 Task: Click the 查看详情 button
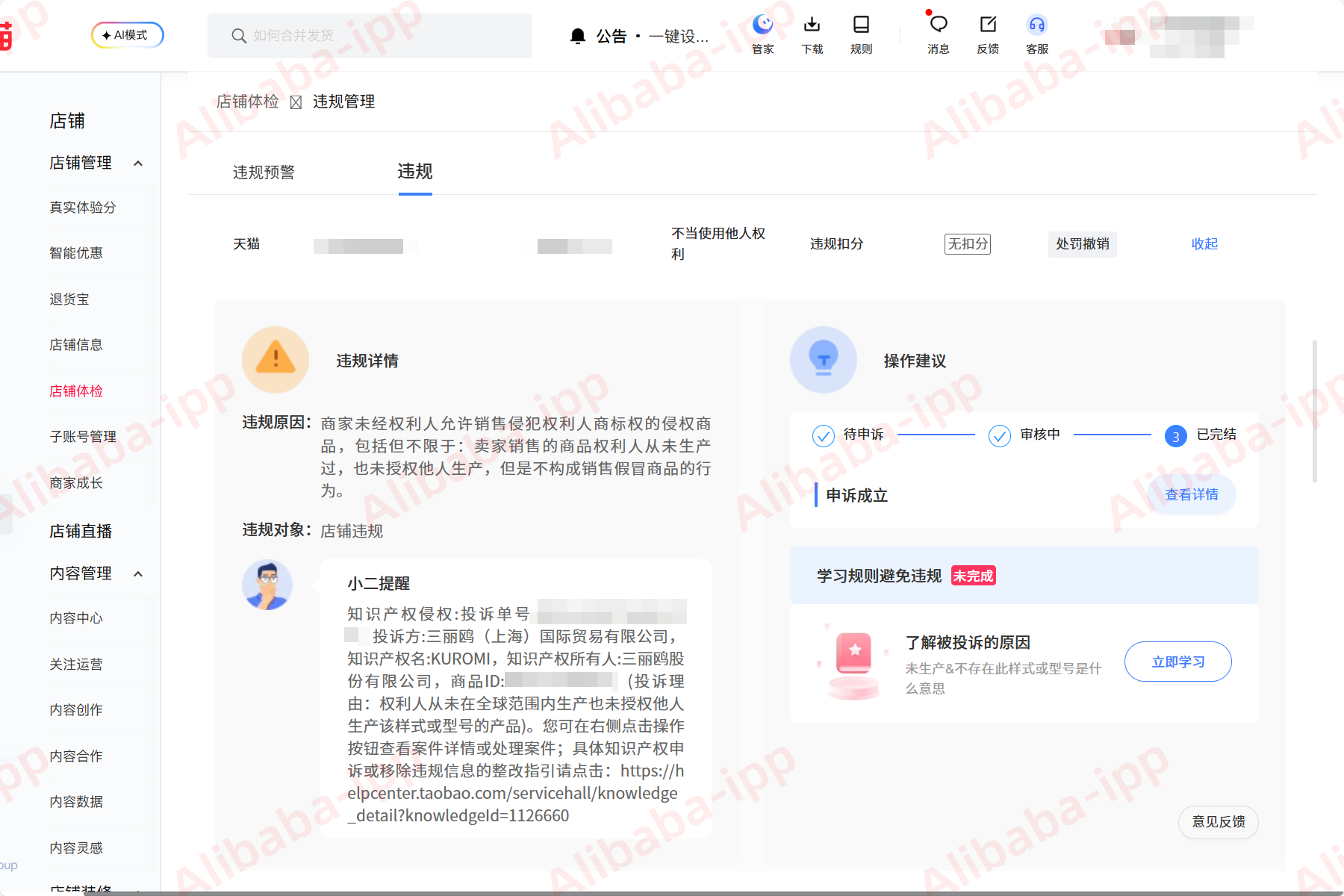tap(1192, 494)
